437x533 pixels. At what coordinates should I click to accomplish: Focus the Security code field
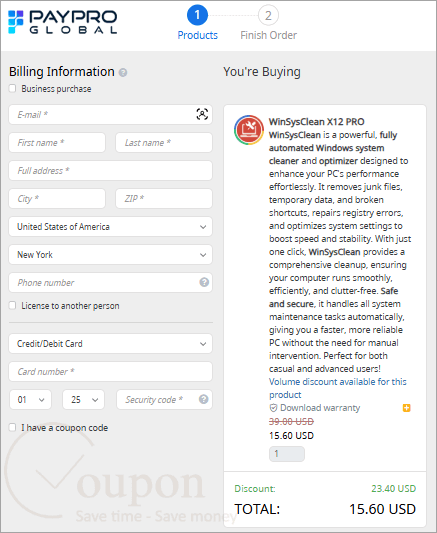(x=164, y=400)
